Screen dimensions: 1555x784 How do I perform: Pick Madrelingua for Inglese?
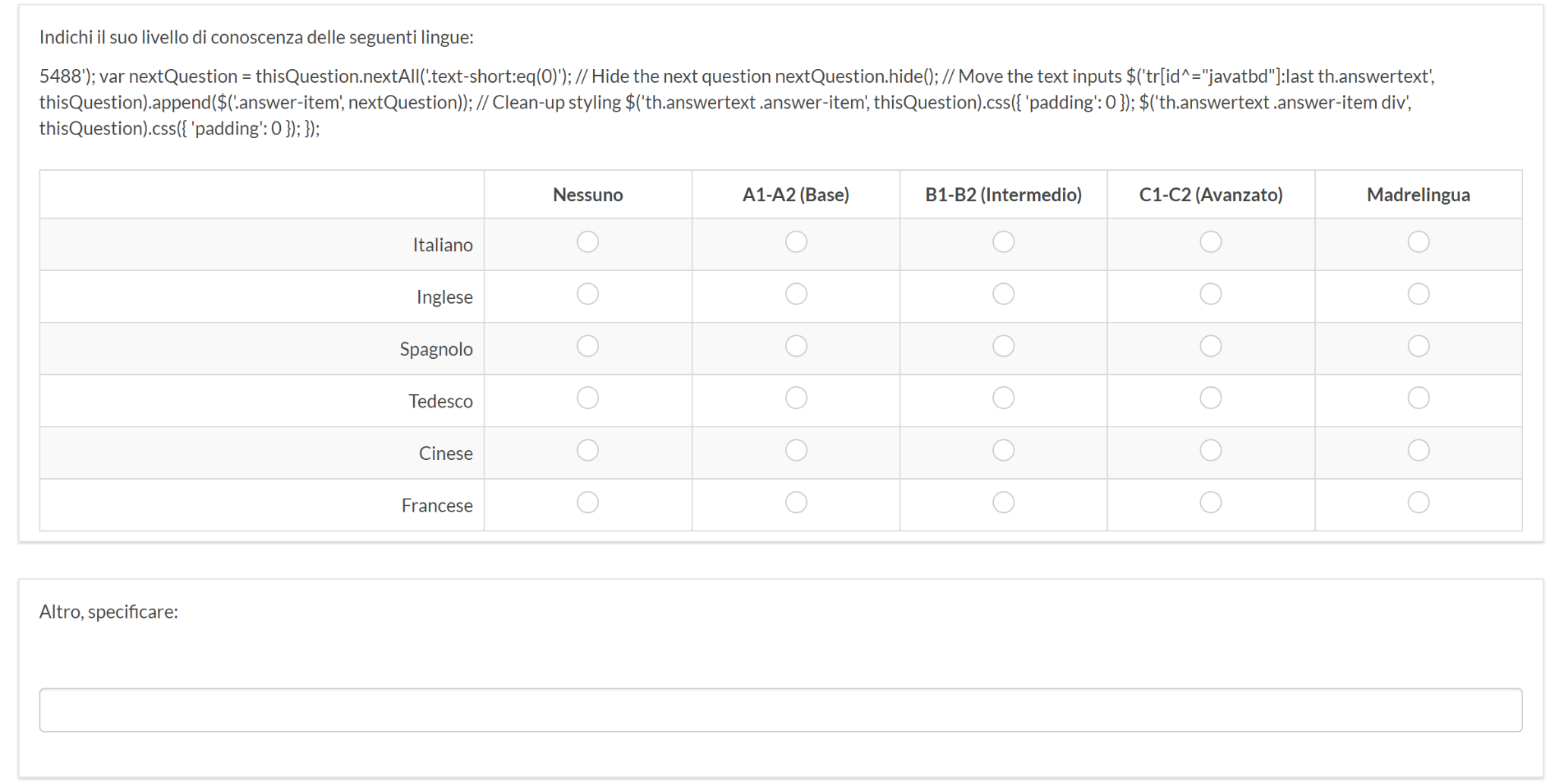[x=1418, y=294]
